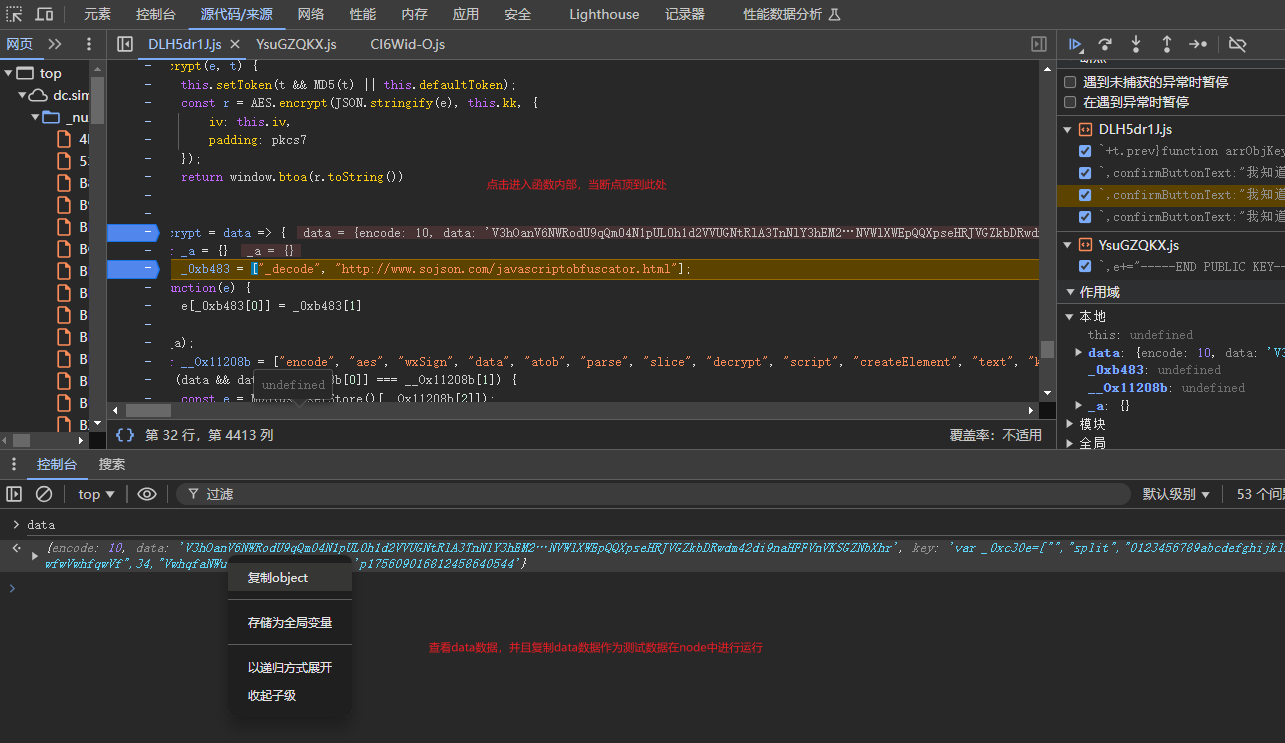Viewport: 1285px width, 743px height.
Task: Resume script execution in debugger
Action: click(x=1075, y=44)
